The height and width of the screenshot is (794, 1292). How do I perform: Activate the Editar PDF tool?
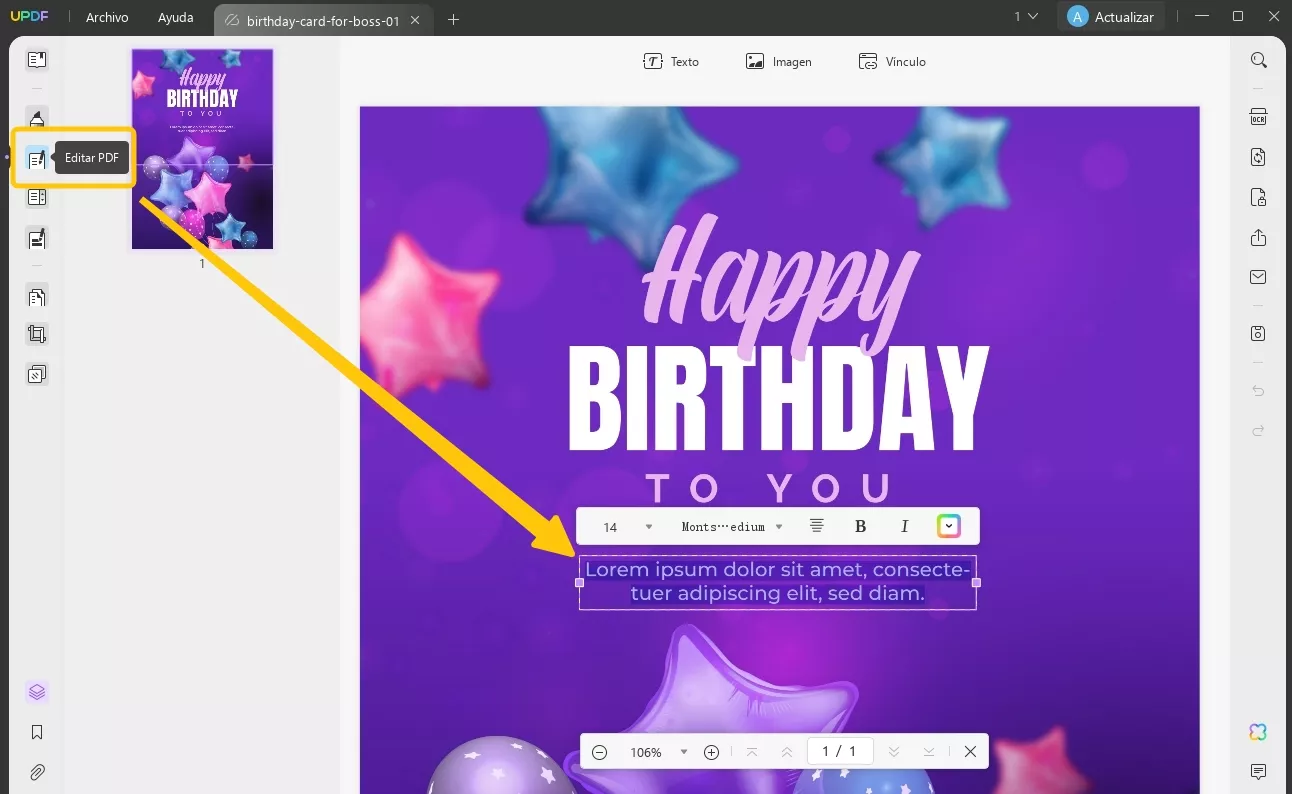[x=37, y=158]
